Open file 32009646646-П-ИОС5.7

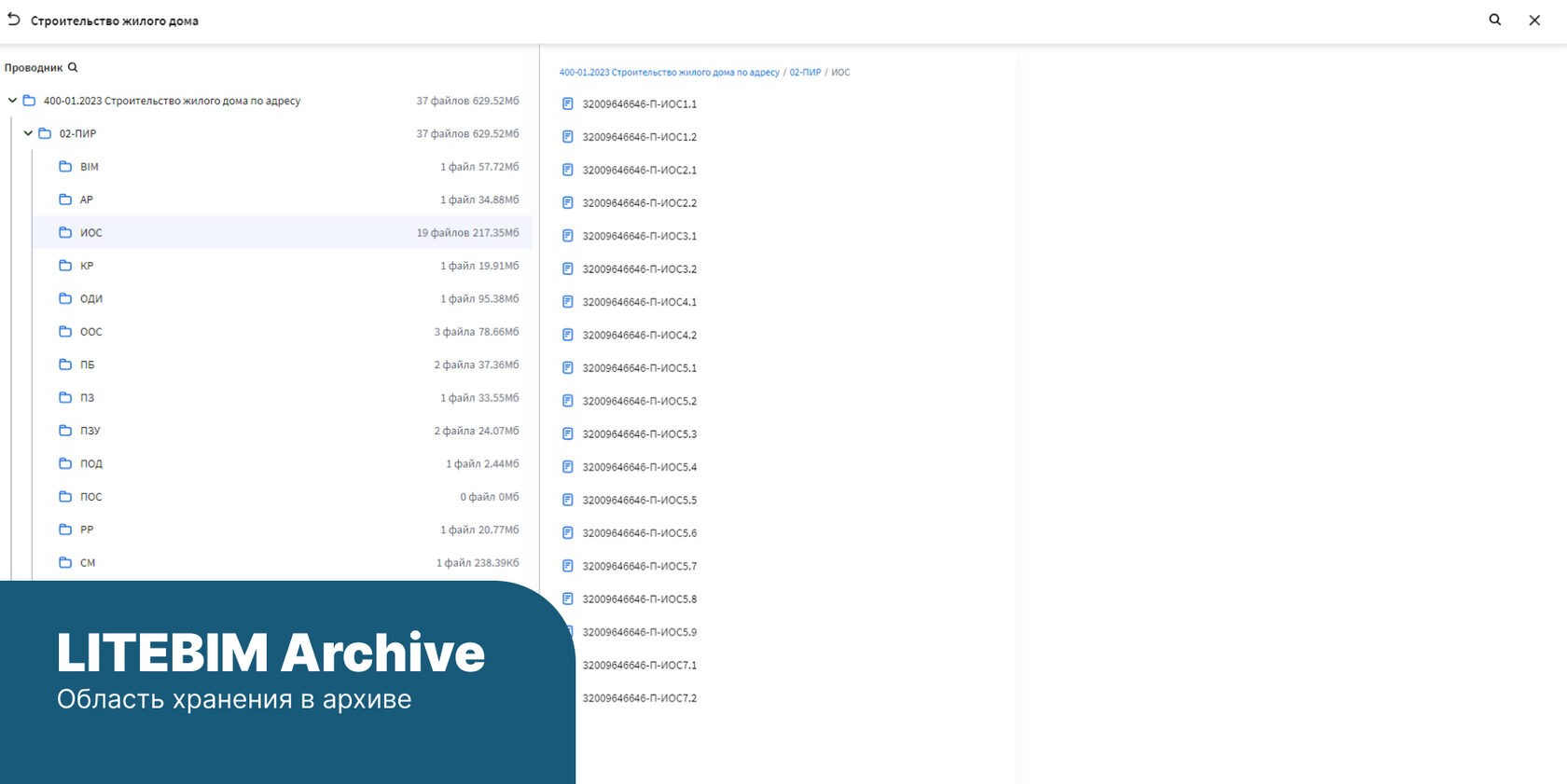click(639, 566)
